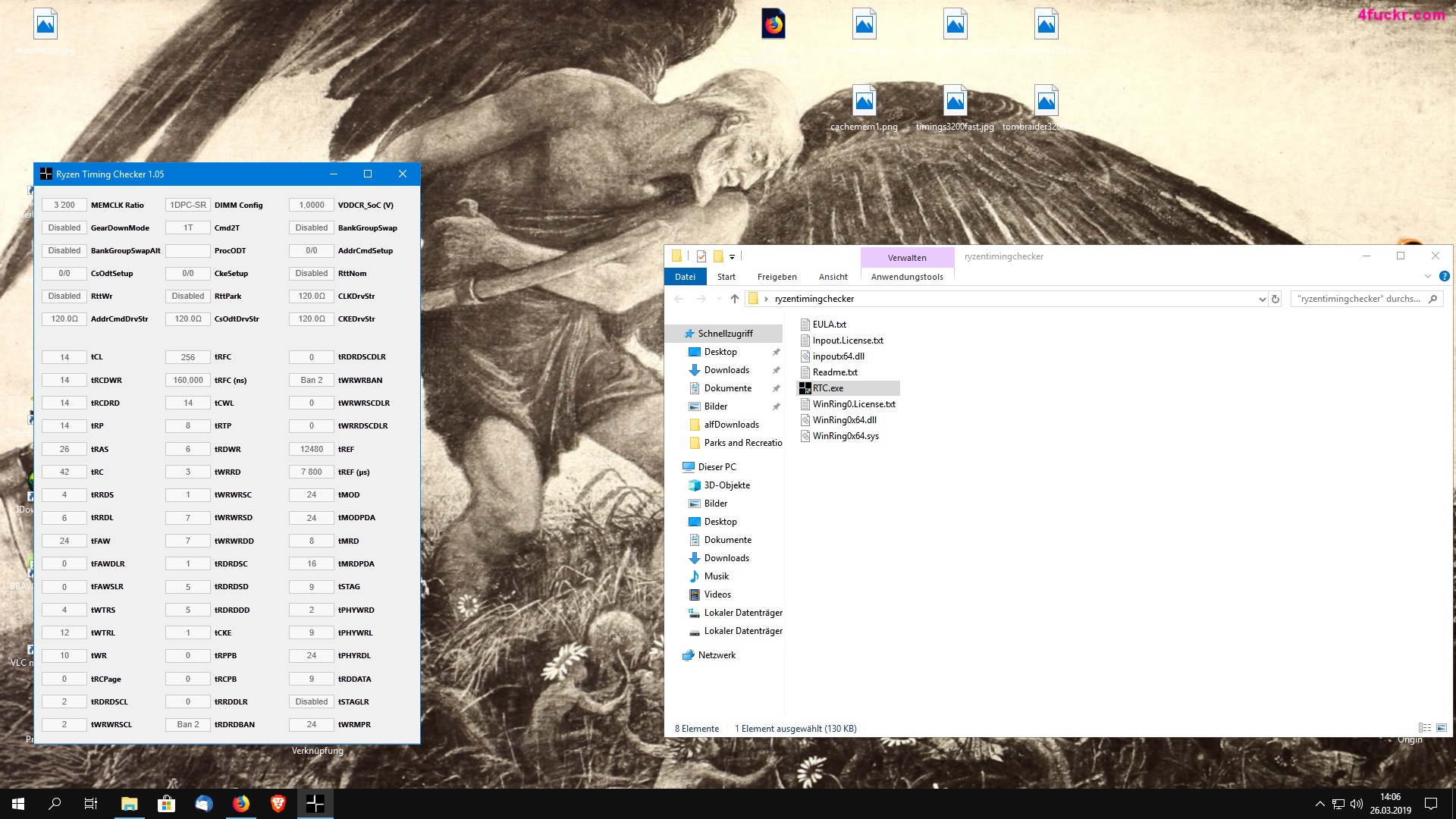Click the Properties checkmark icon in quick access toolbar

click(x=701, y=256)
